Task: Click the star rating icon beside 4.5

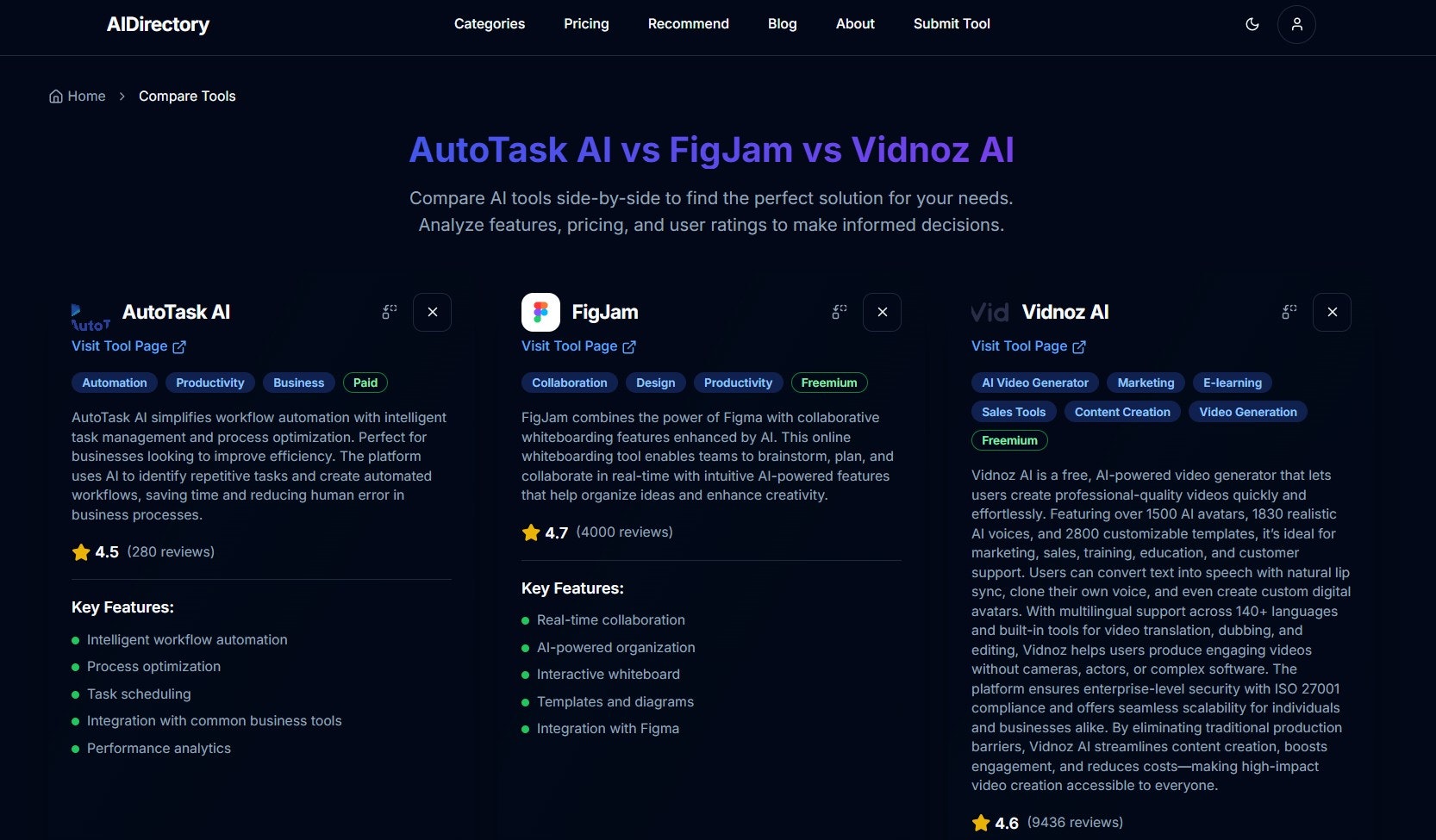Action: (81, 552)
